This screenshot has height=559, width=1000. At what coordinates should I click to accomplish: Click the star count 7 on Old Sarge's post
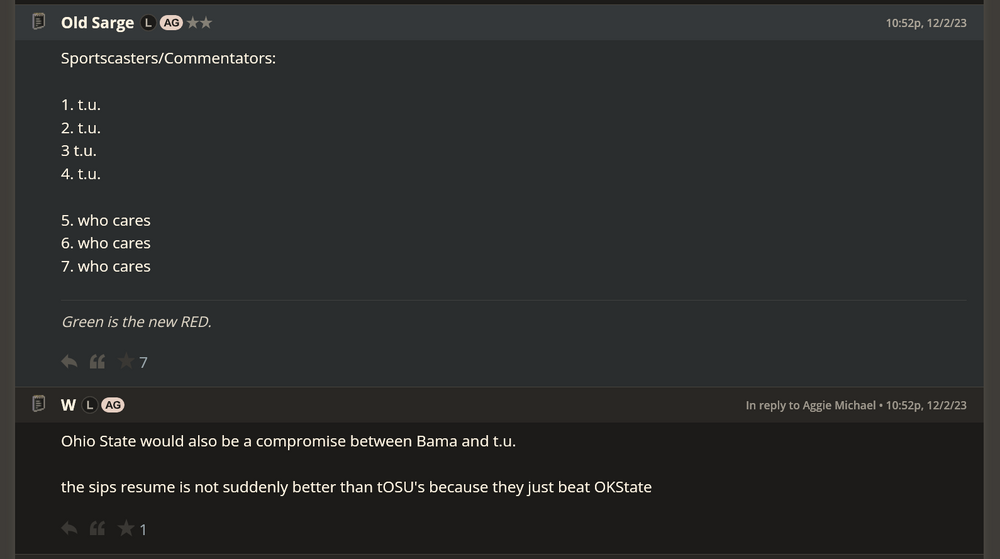point(143,363)
